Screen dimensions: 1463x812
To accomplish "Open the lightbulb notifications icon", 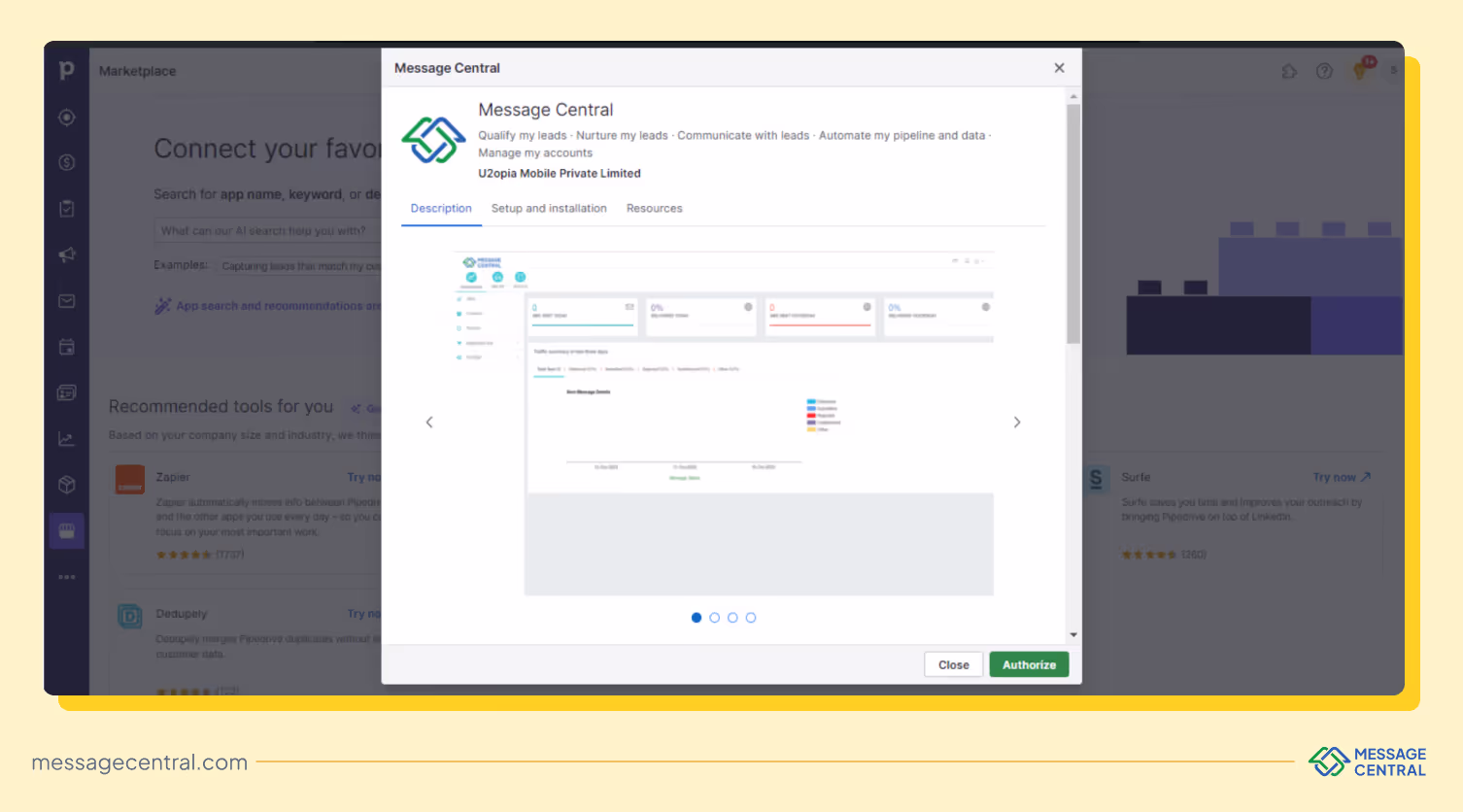I will [x=1361, y=71].
